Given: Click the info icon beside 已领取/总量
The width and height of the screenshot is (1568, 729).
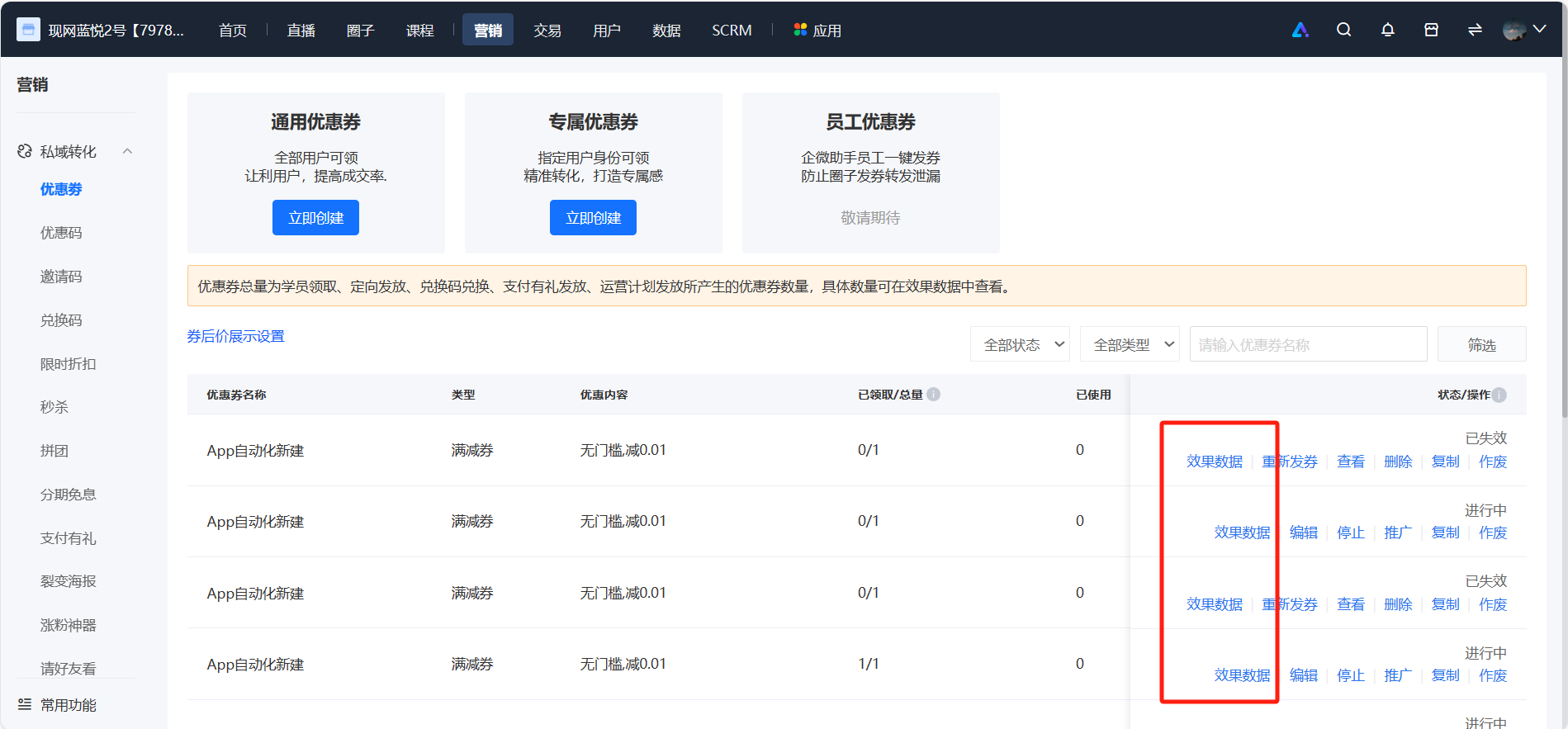Looking at the screenshot, I should (x=933, y=395).
